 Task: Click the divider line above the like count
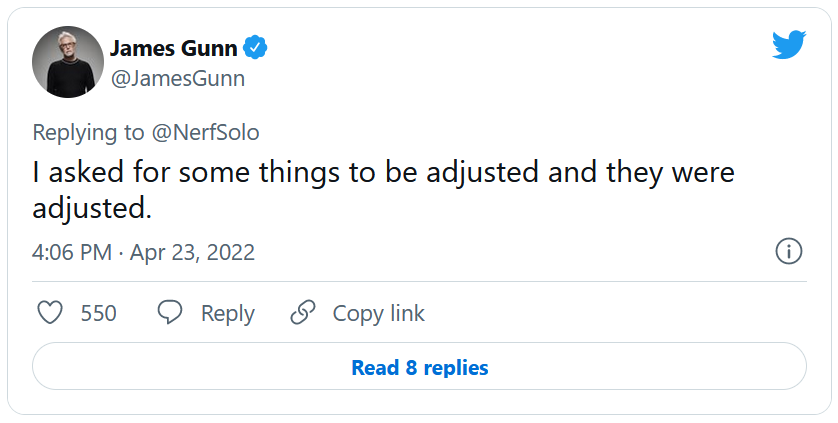(x=419, y=282)
